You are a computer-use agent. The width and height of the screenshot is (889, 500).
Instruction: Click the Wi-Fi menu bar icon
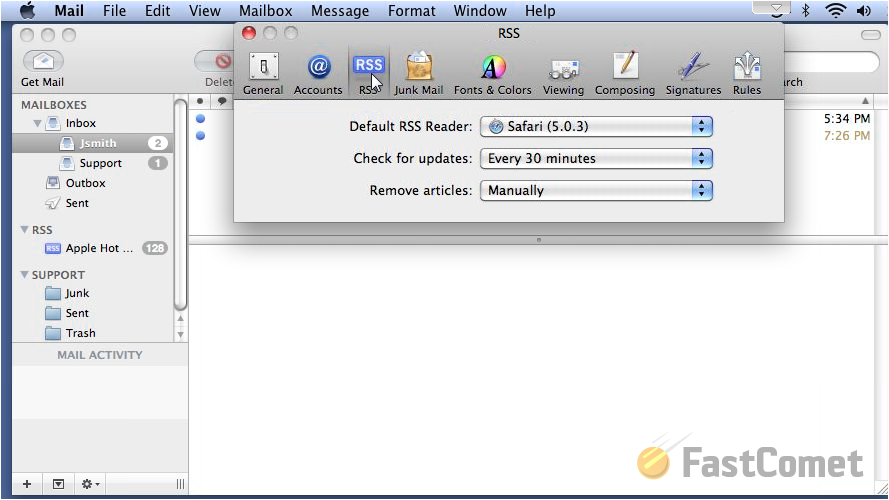(836, 10)
